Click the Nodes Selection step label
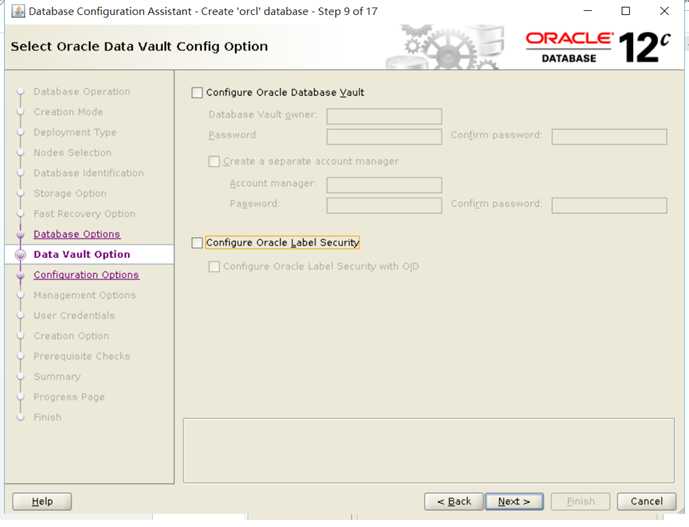 [73, 153]
